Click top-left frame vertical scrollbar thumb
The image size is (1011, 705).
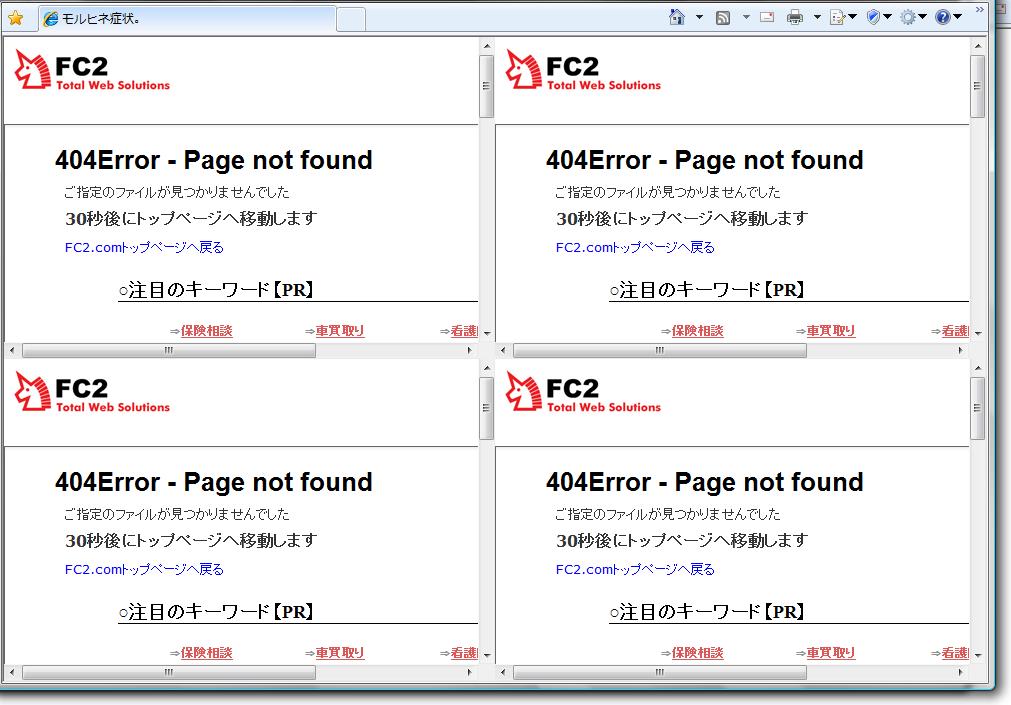pos(486,86)
